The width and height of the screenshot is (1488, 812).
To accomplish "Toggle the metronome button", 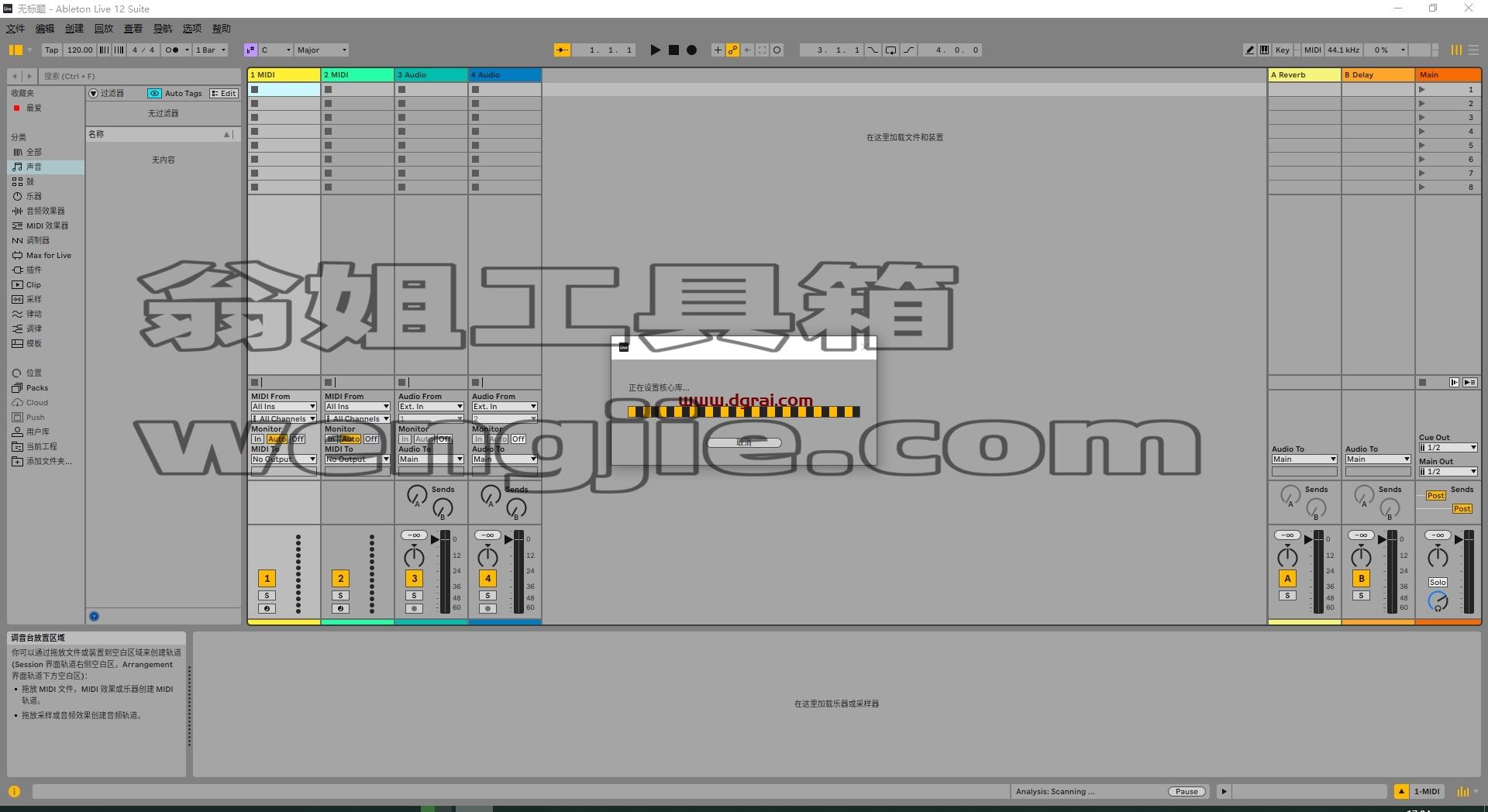I will (172, 50).
